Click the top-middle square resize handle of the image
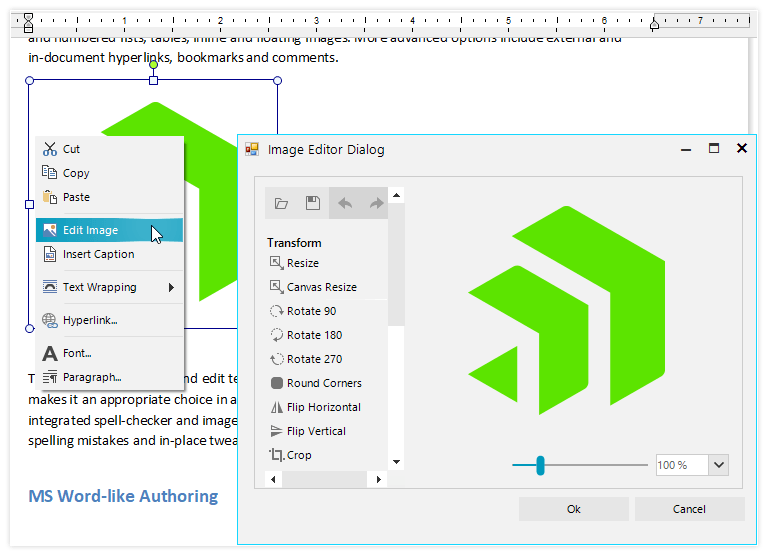This screenshot has height=559, width=770. tap(153, 80)
